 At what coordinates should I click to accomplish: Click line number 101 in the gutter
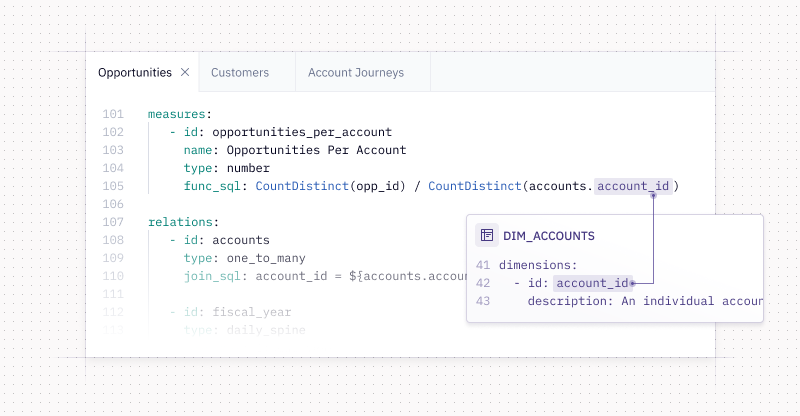click(113, 114)
